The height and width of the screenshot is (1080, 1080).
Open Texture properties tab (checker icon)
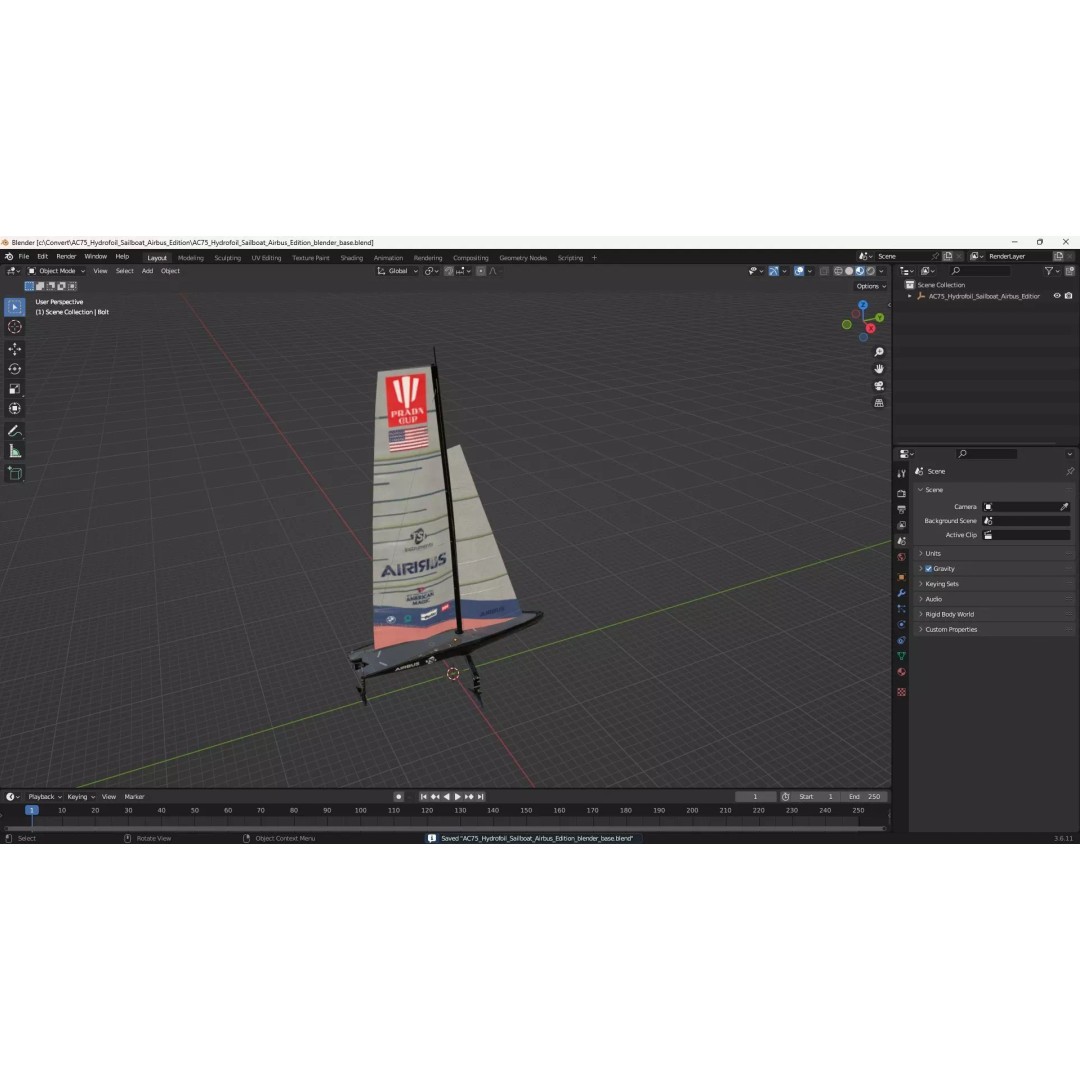901,692
